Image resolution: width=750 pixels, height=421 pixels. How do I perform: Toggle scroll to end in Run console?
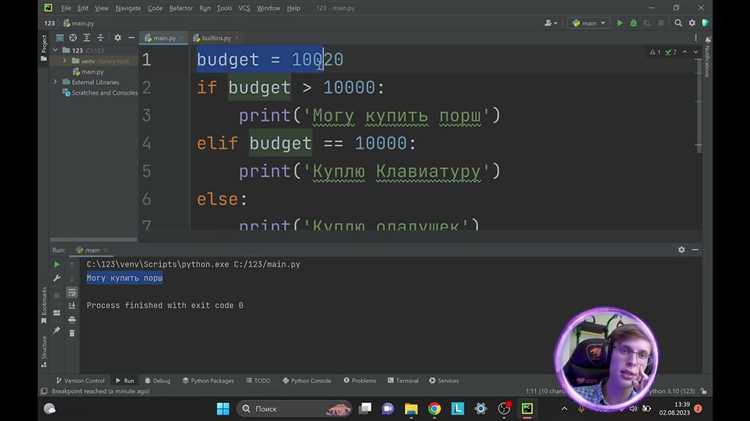click(72, 306)
